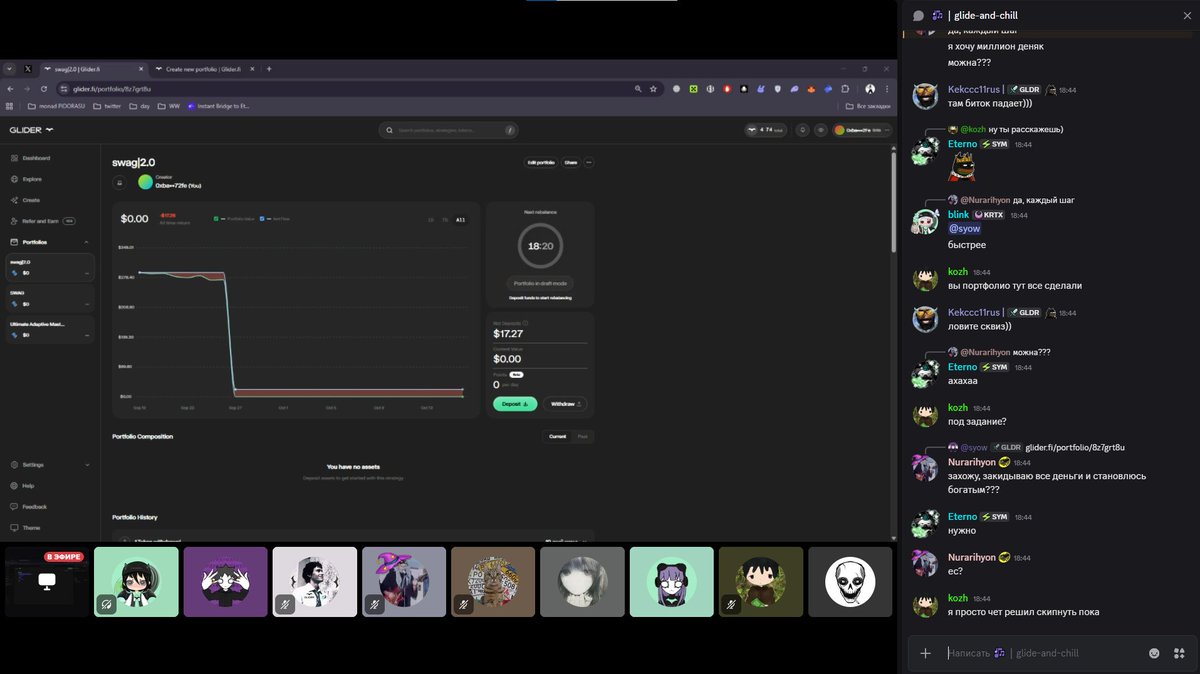Open Chrome profile avatar
Viewport: 1200px width, 674px height.
pos(870,89)
